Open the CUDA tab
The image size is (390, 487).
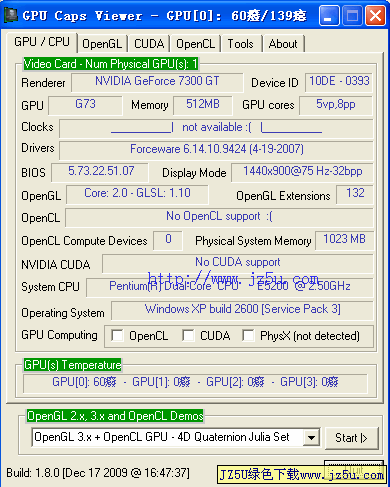[149, 44]
